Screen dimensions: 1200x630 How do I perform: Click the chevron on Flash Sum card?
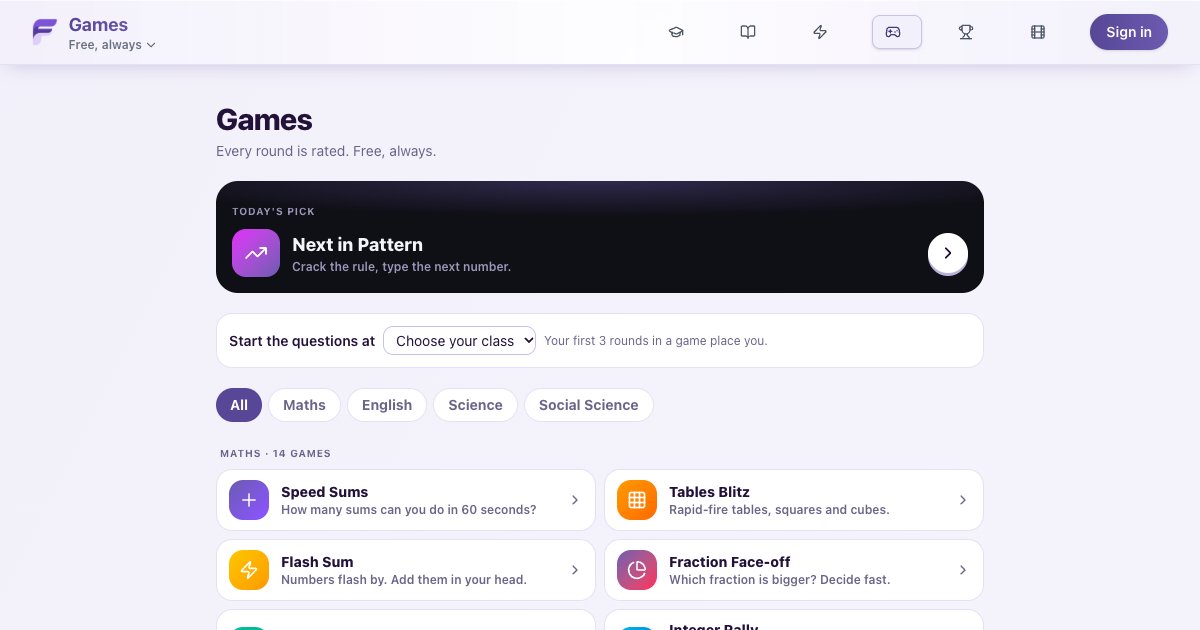coord(575,570)
